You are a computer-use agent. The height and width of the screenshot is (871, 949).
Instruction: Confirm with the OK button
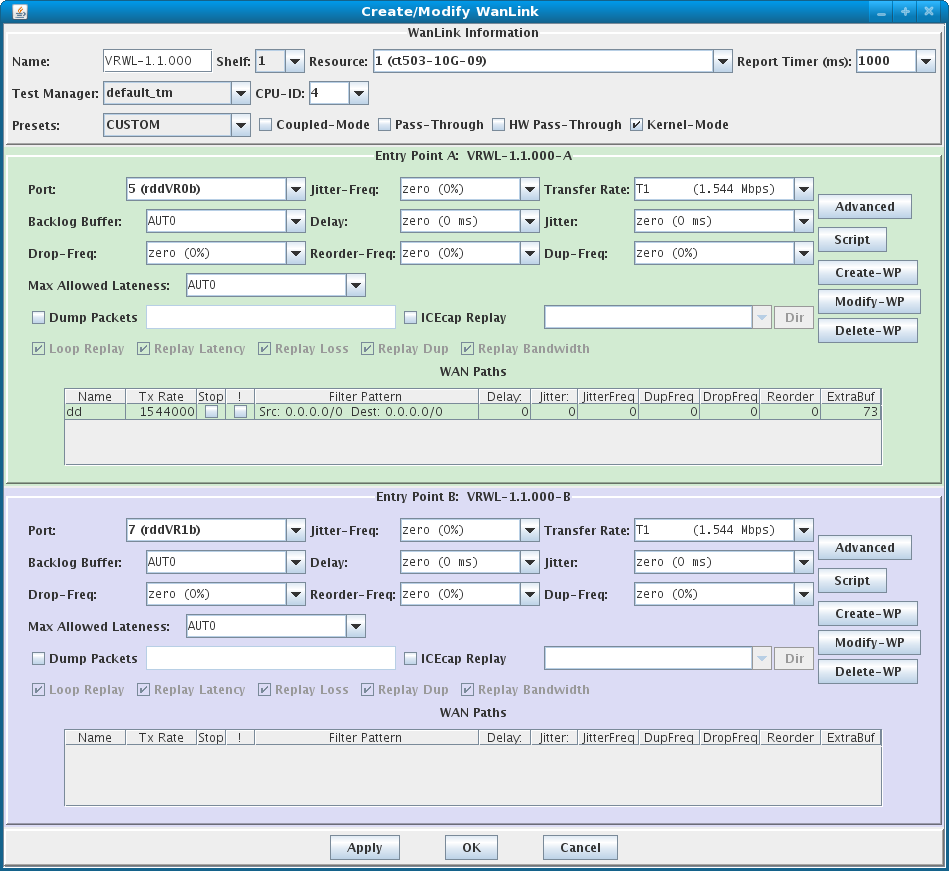[x=471, y=847]
